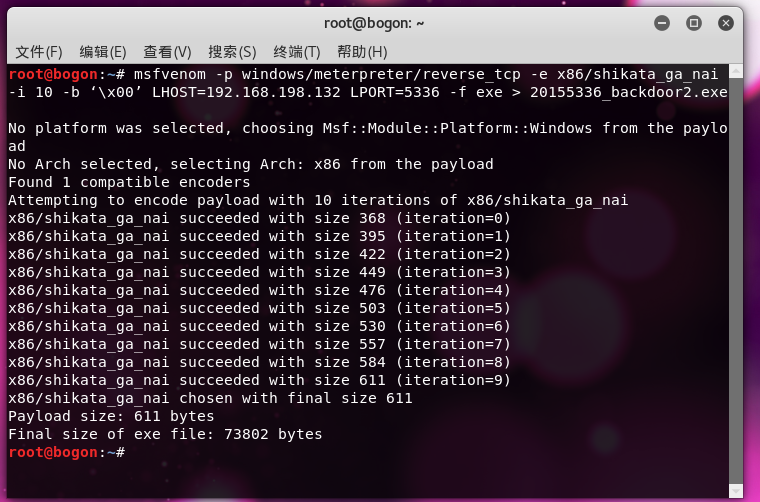Maximize the terminal window
The width and height of the screenshot is (760, 502).
(x=694, y=23)
